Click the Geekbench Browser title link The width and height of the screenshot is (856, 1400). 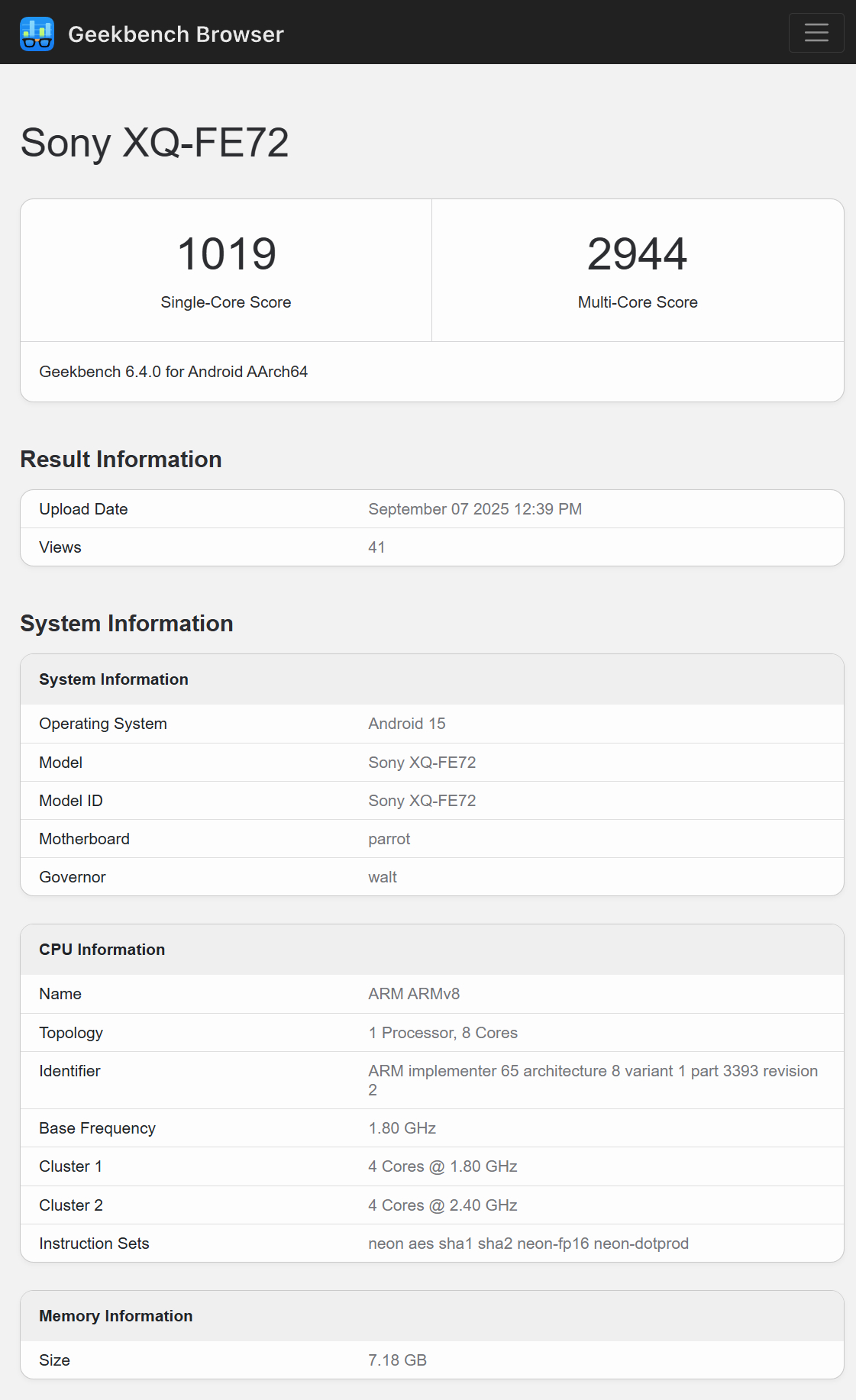[176, 34]
